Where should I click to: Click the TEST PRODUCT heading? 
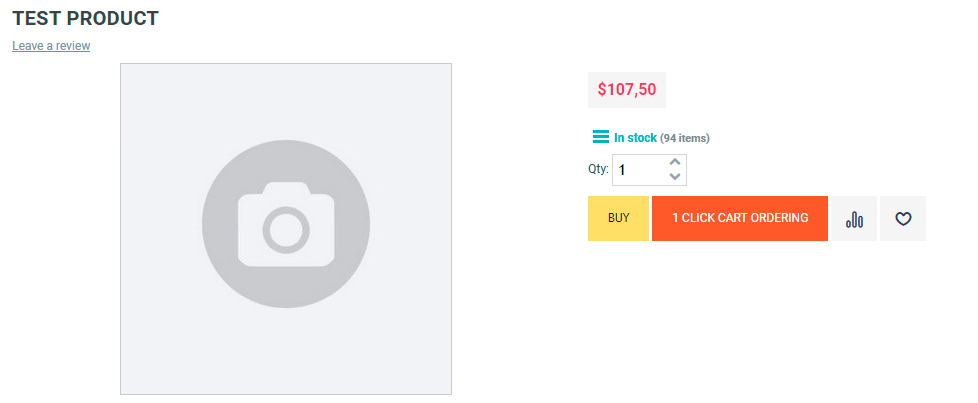85,19
